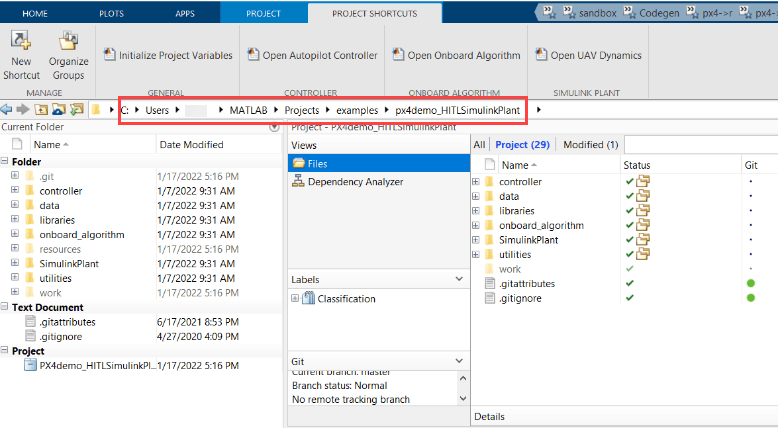Switch to the PROJECT tab
Image resolution: width=780 pixels, height=436 pixels.
[263, 13]
